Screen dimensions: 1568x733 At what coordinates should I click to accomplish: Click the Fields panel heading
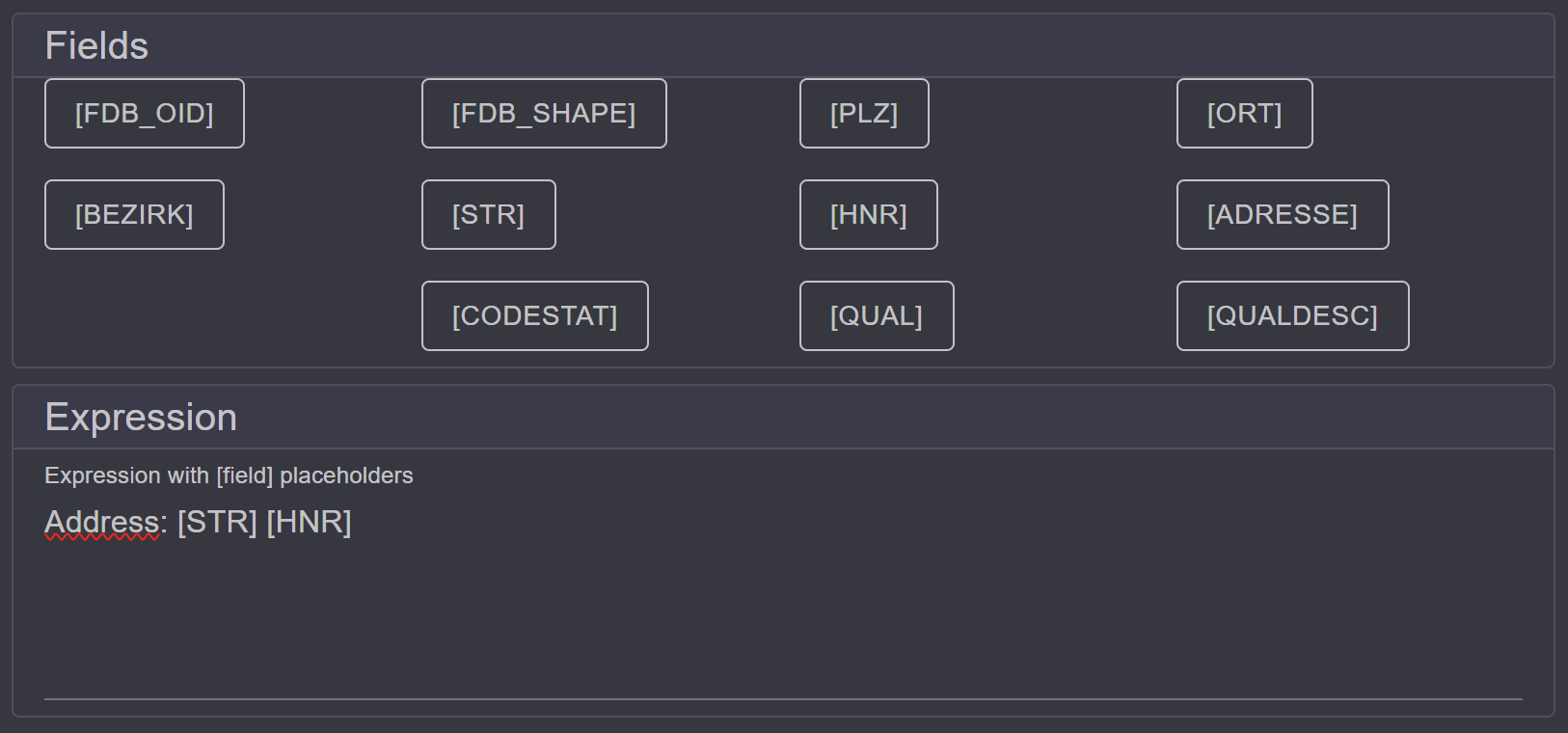[96, 46]
